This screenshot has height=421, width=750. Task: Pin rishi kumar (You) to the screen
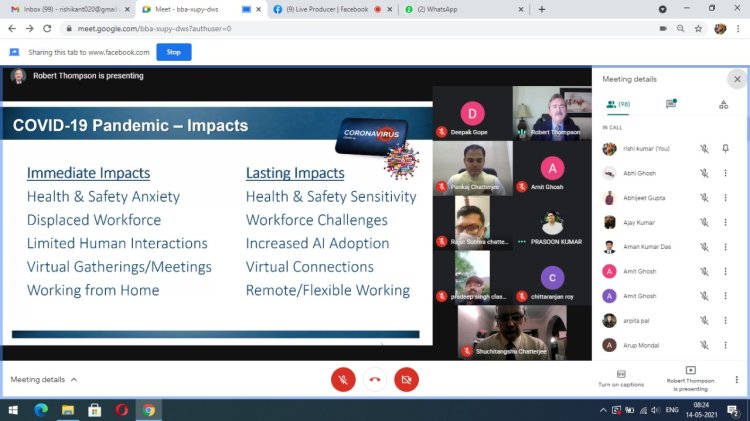(726, 148)
